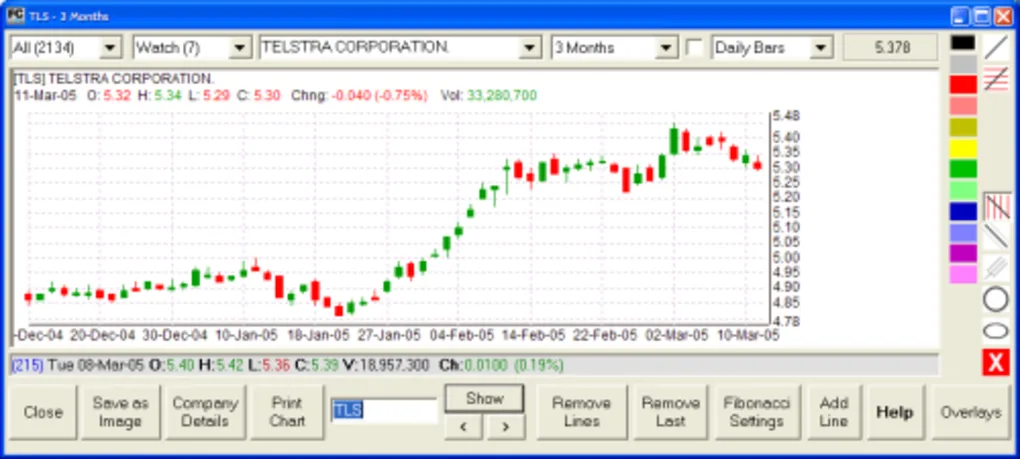Click Remove Lines button

(582, 412)
